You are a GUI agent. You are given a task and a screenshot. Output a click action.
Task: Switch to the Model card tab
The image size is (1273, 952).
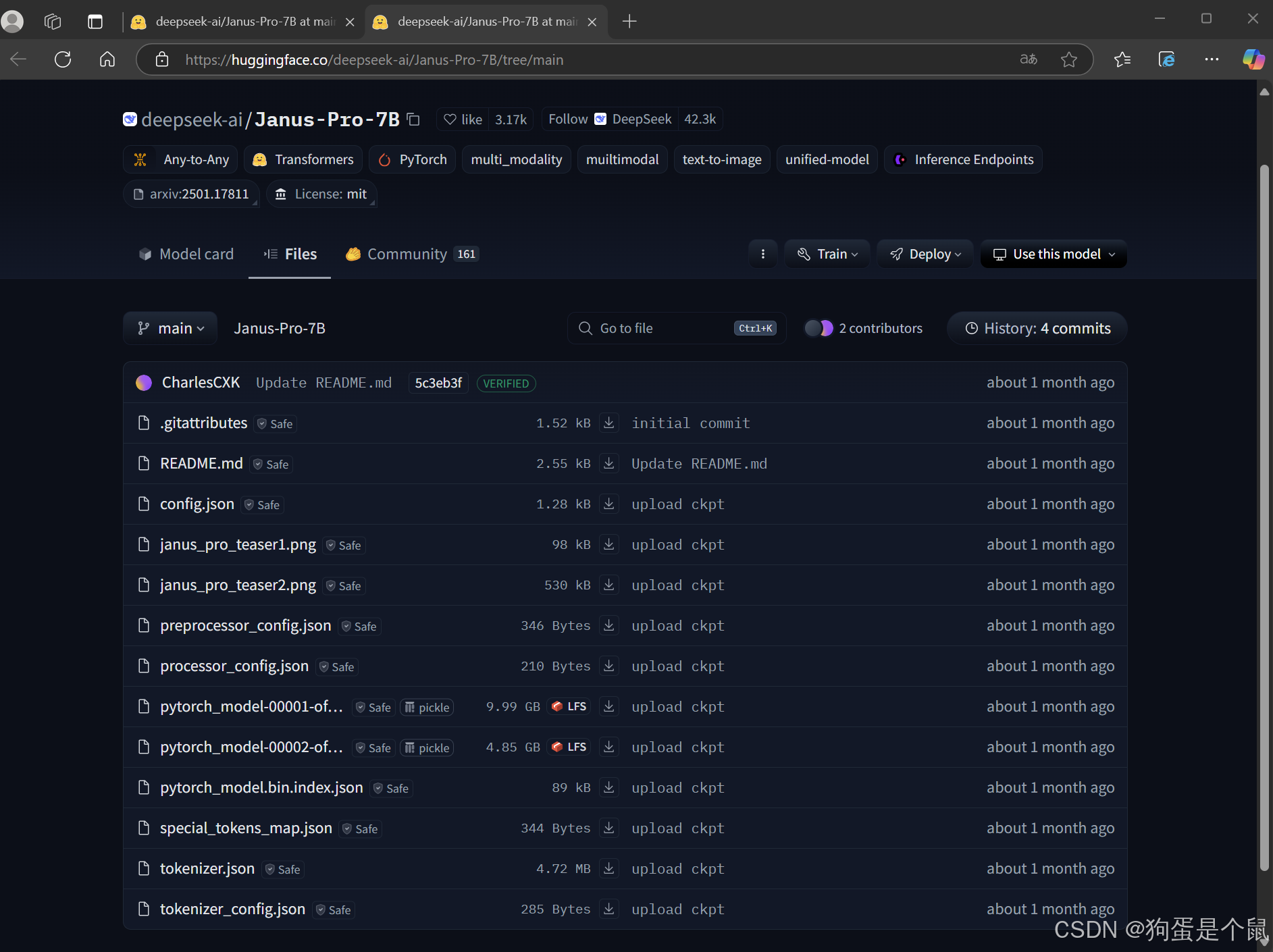tap(186, 254)
